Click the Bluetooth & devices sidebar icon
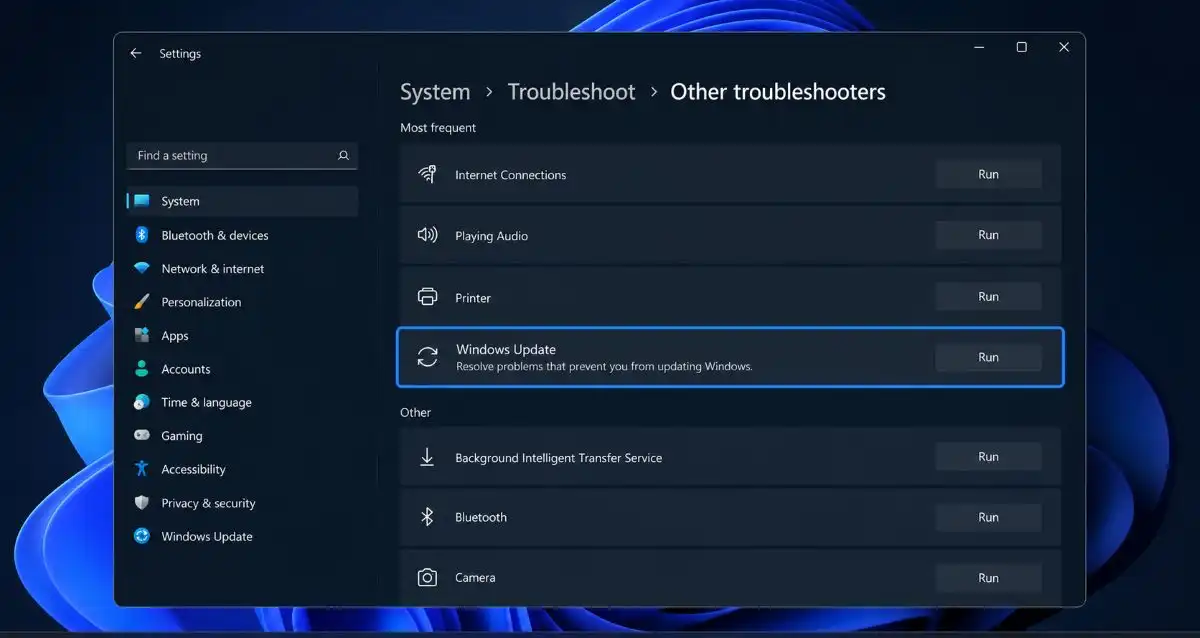 tap(142, 235)
